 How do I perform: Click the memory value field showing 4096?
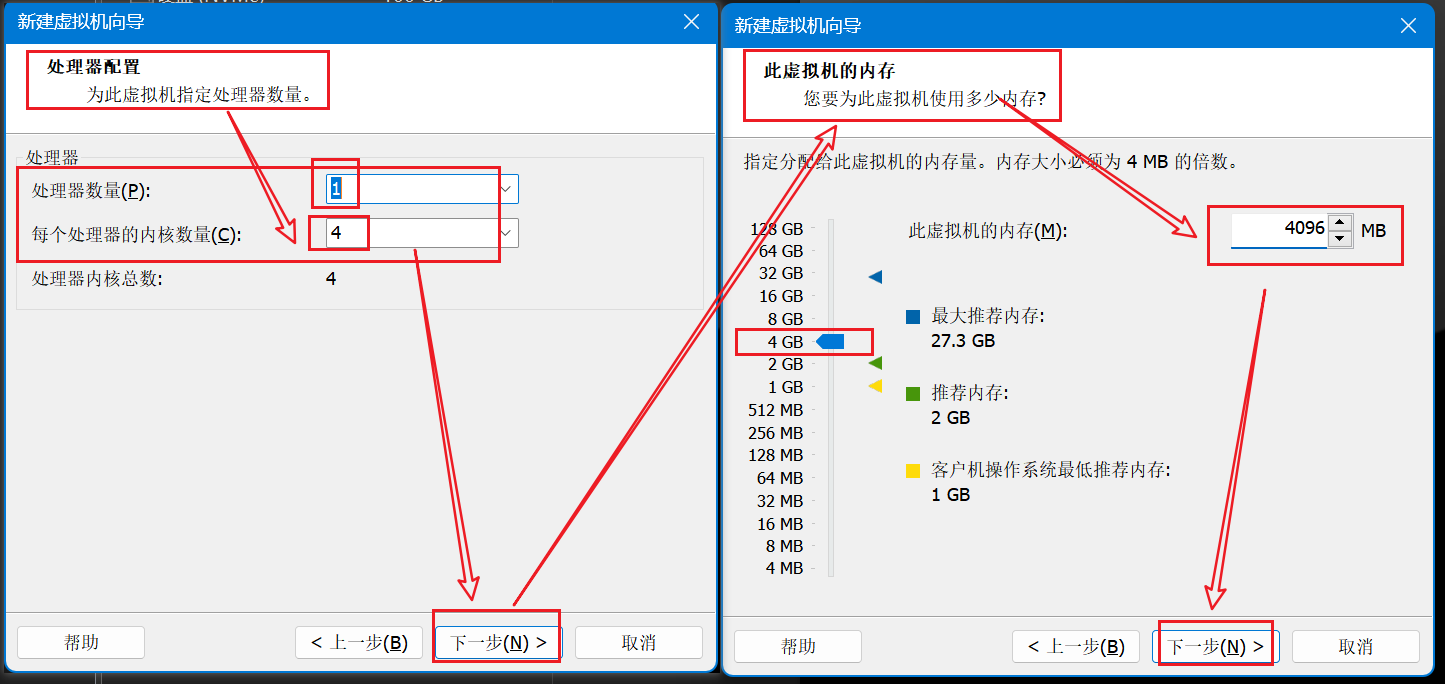coord(1279,231)
